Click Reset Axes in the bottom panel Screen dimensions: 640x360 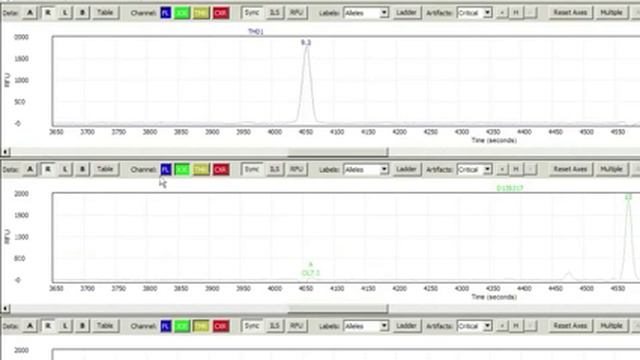pyautogui.click(x=570, y=326)
